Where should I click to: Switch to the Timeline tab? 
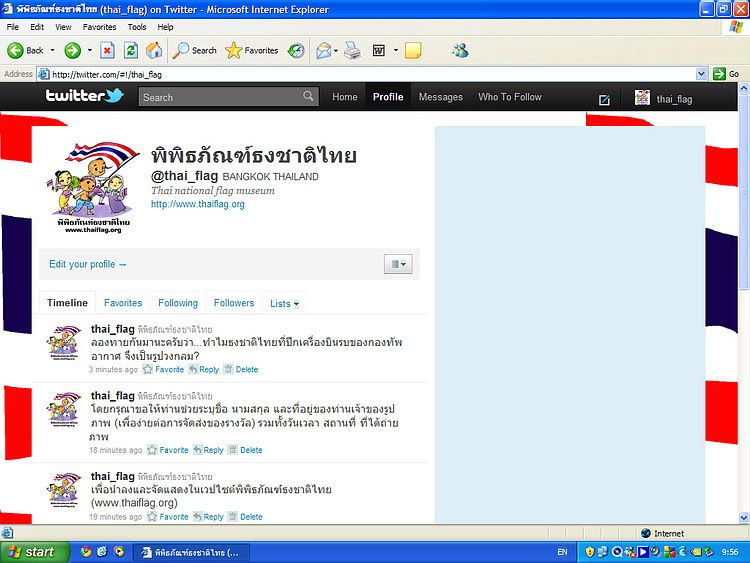click(67, 303)
